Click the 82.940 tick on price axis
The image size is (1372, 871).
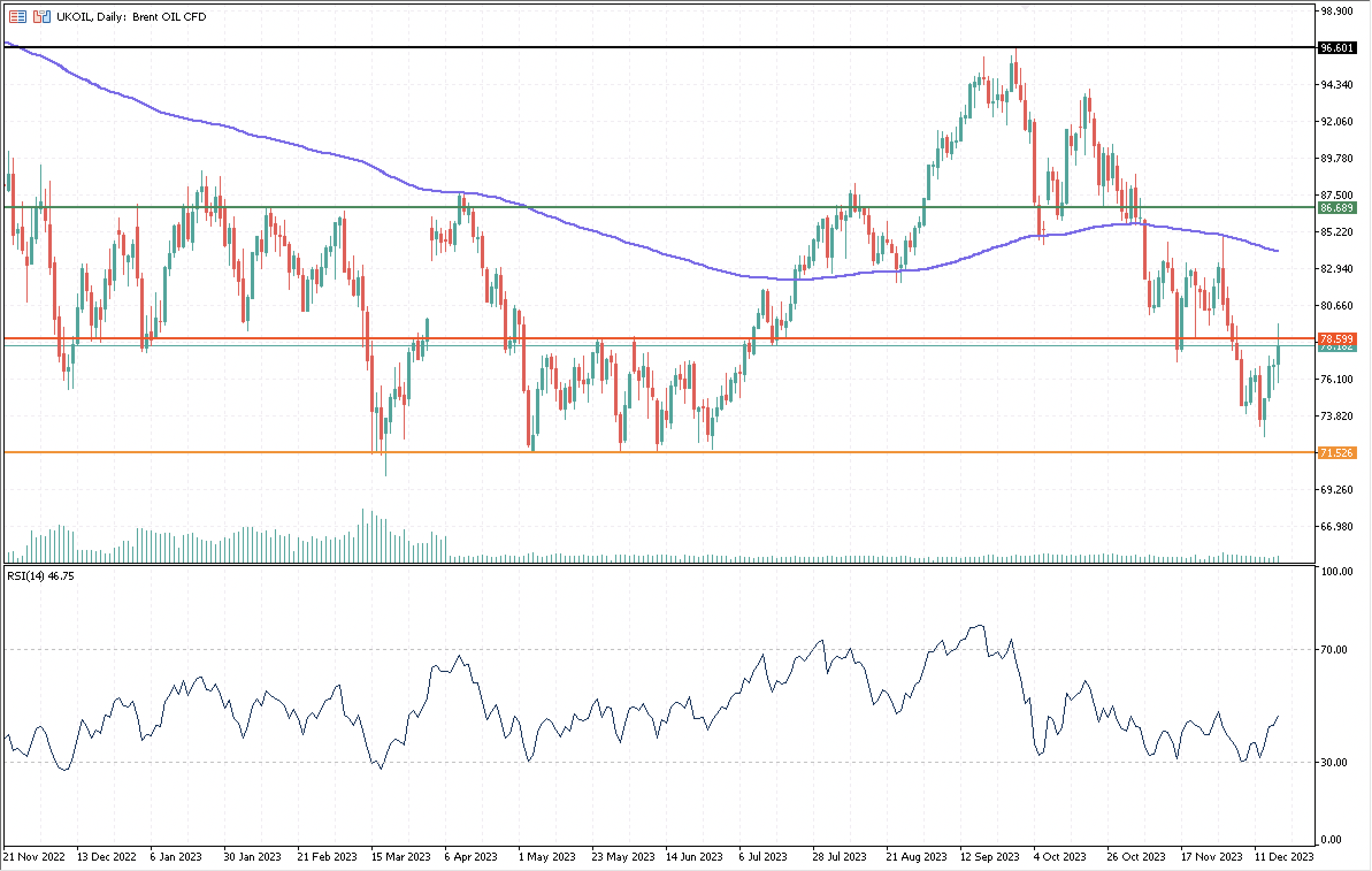pyautogui.click(x=1336, y=269)
